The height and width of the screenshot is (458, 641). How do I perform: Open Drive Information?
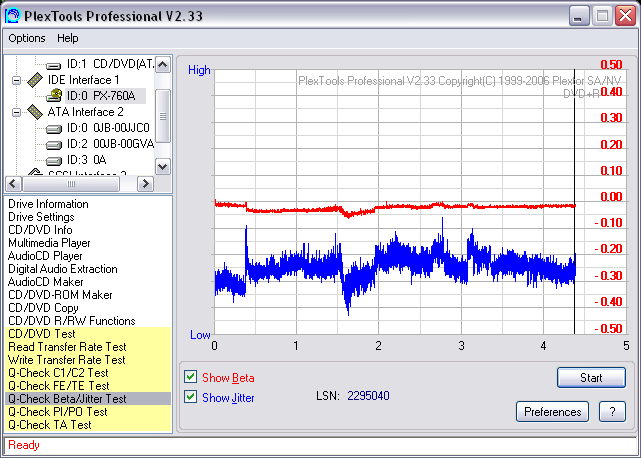coord(48,204)
